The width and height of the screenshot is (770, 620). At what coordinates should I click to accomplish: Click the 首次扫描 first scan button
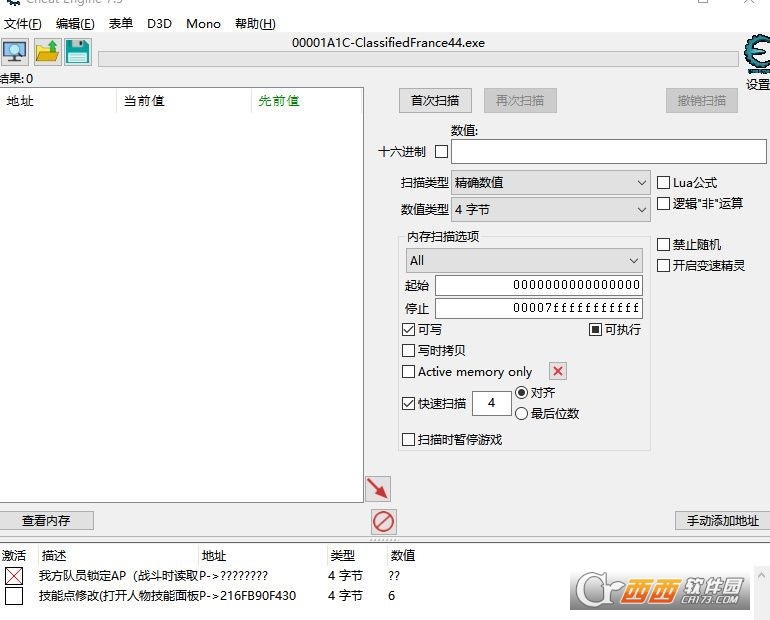tap(435, 101)
